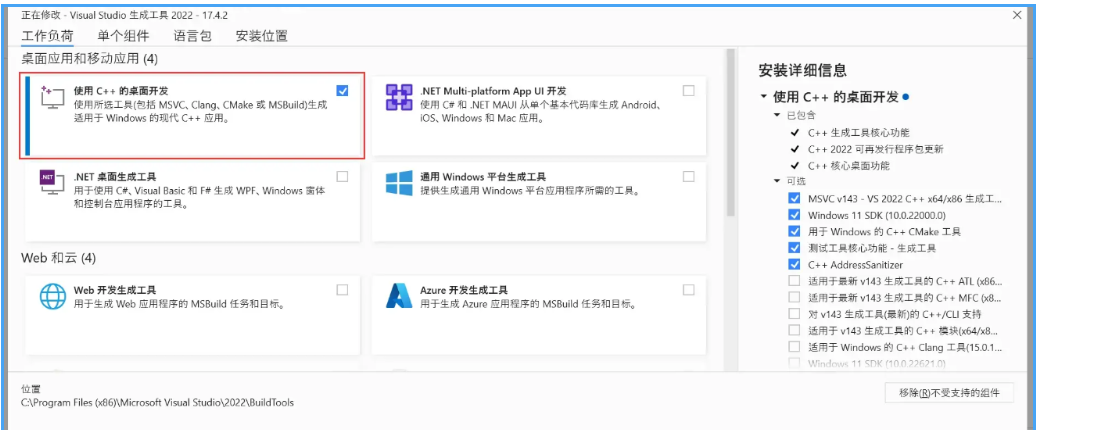Click the Web 和云 (4) heading
Screen dimensions: 1120x430
click(x=59, y=257)
